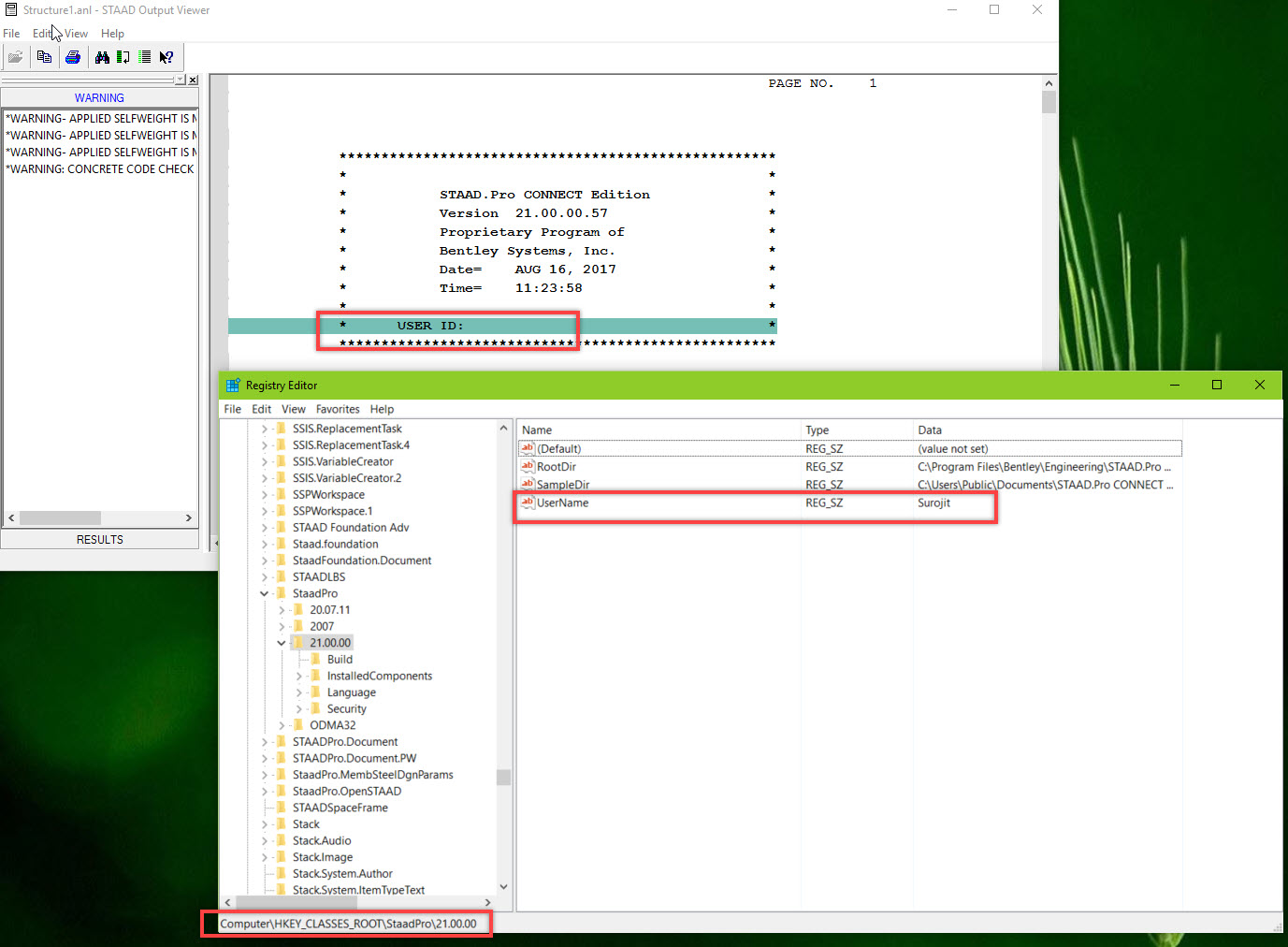Click the green lines list icon in toolbar

click(144, 57)
